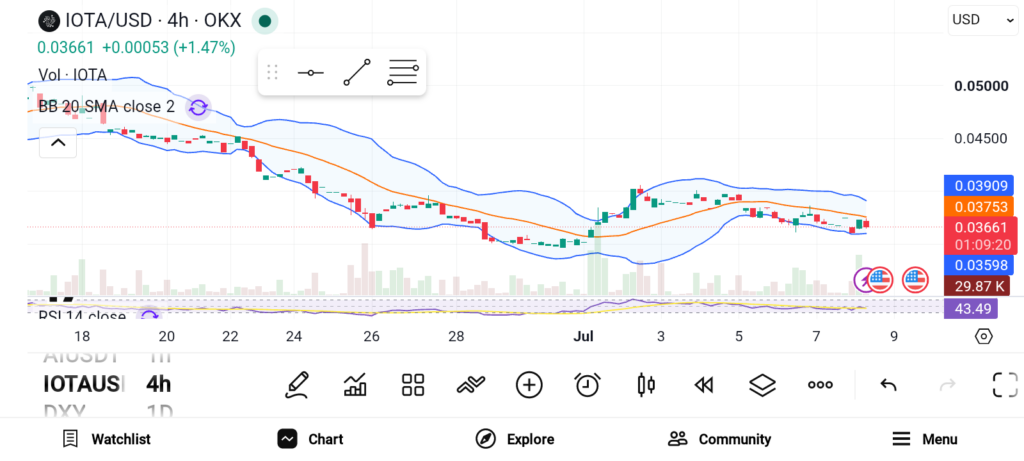Viewport: 1024px width, 461px height.
Task: Select the IOTAUS symbol in the picker
Action: (84, 384)
